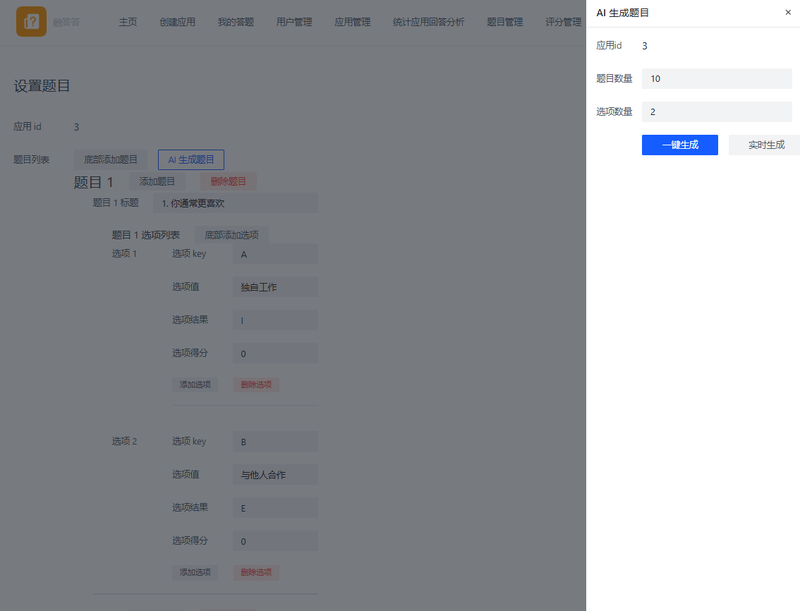Focus the 选项得分 field of 选项 1
800x611 pixels.
275,353
